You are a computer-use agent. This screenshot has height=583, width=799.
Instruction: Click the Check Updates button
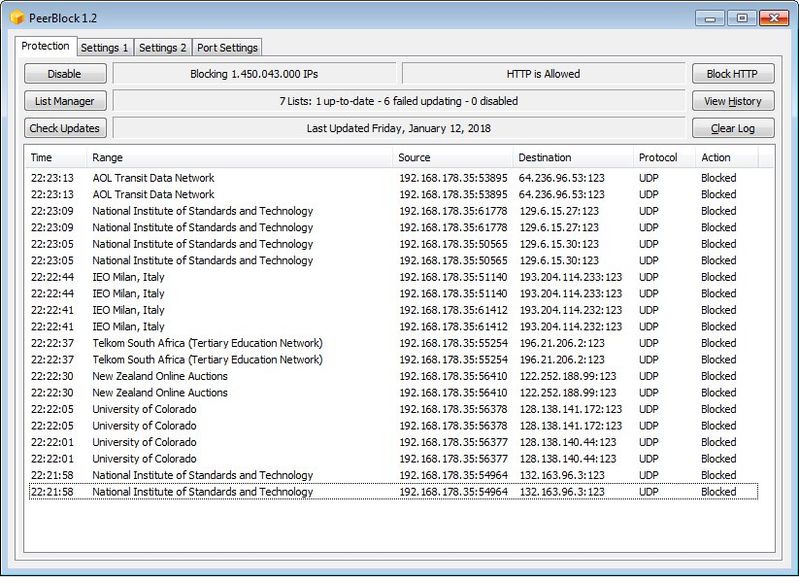65,128
